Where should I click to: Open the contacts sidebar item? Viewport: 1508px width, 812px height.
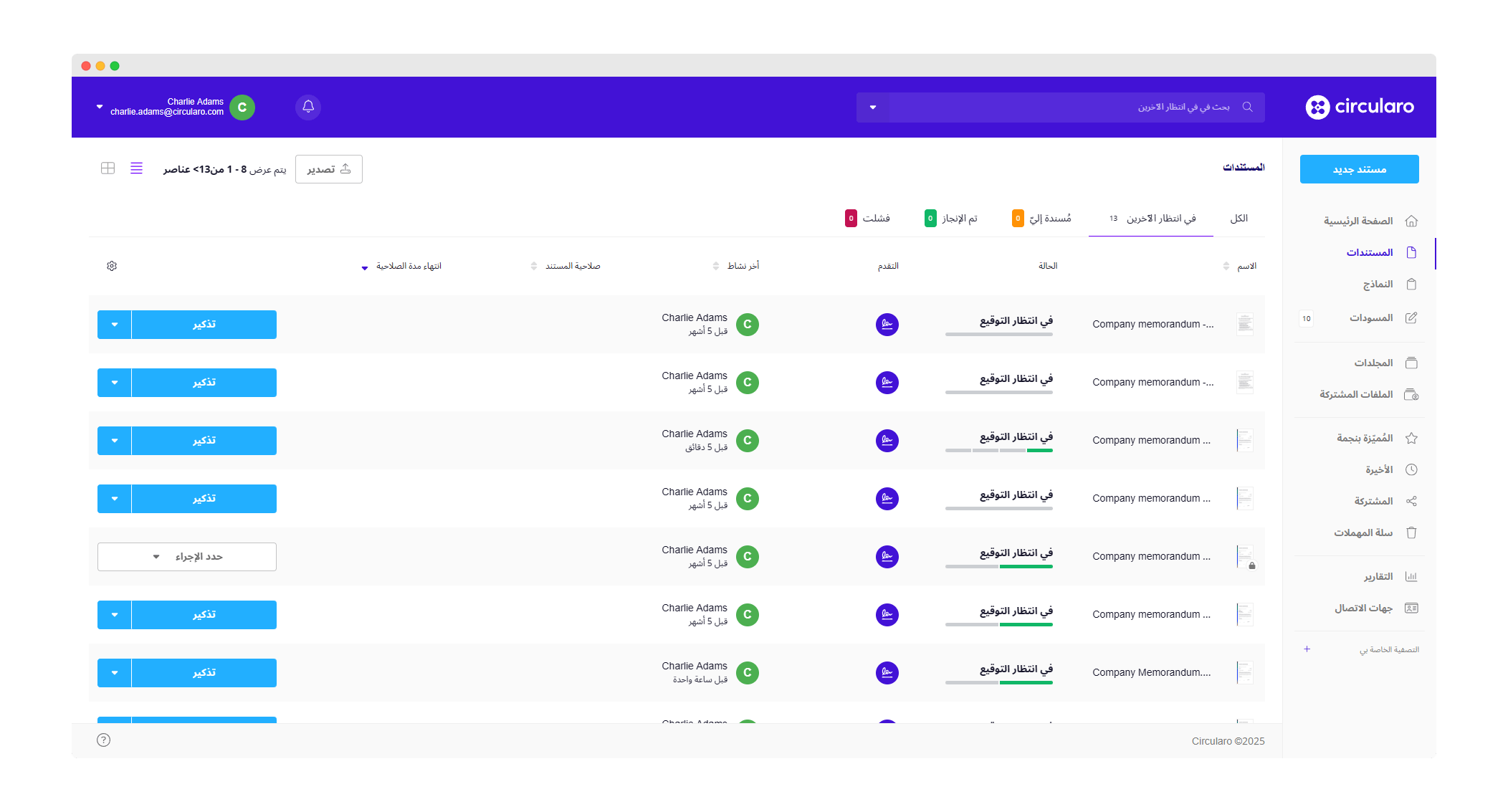(x=1375, y=608)
